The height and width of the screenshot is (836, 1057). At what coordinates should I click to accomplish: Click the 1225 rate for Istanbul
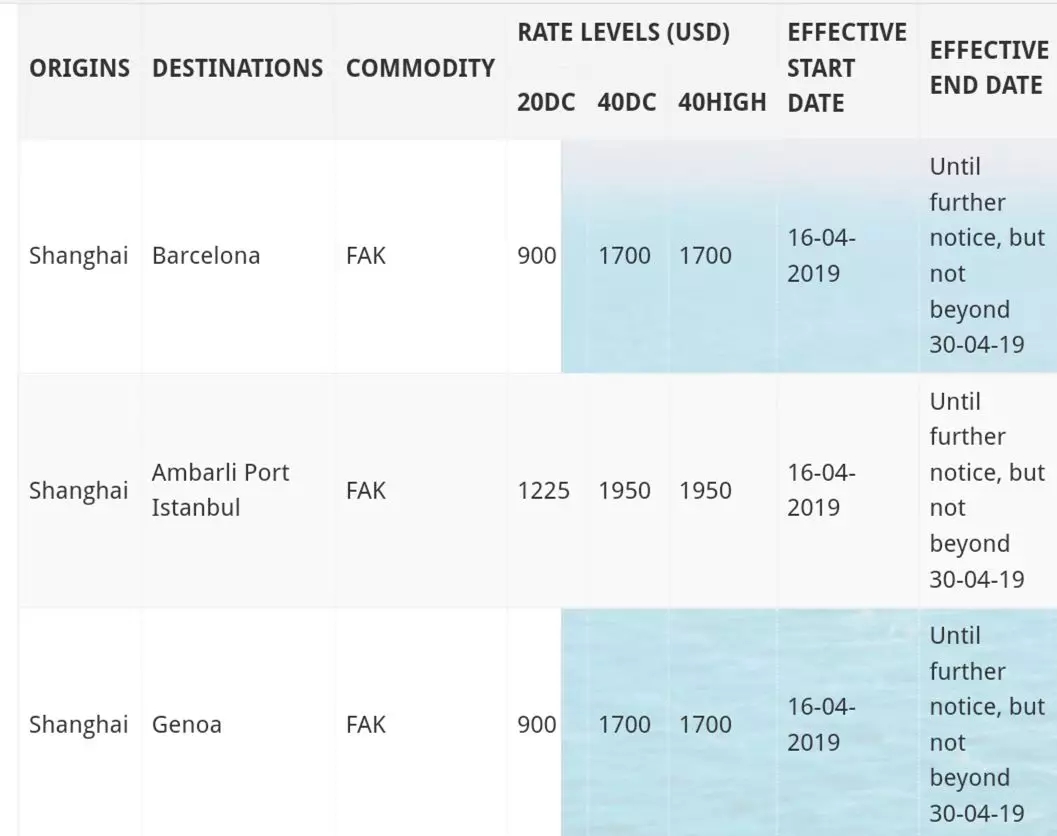(543, 491)
